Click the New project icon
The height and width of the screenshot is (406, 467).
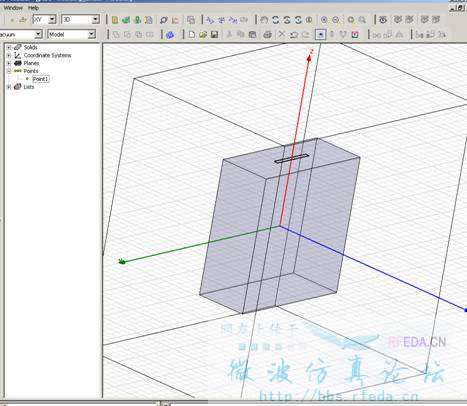tap(192, 34)
